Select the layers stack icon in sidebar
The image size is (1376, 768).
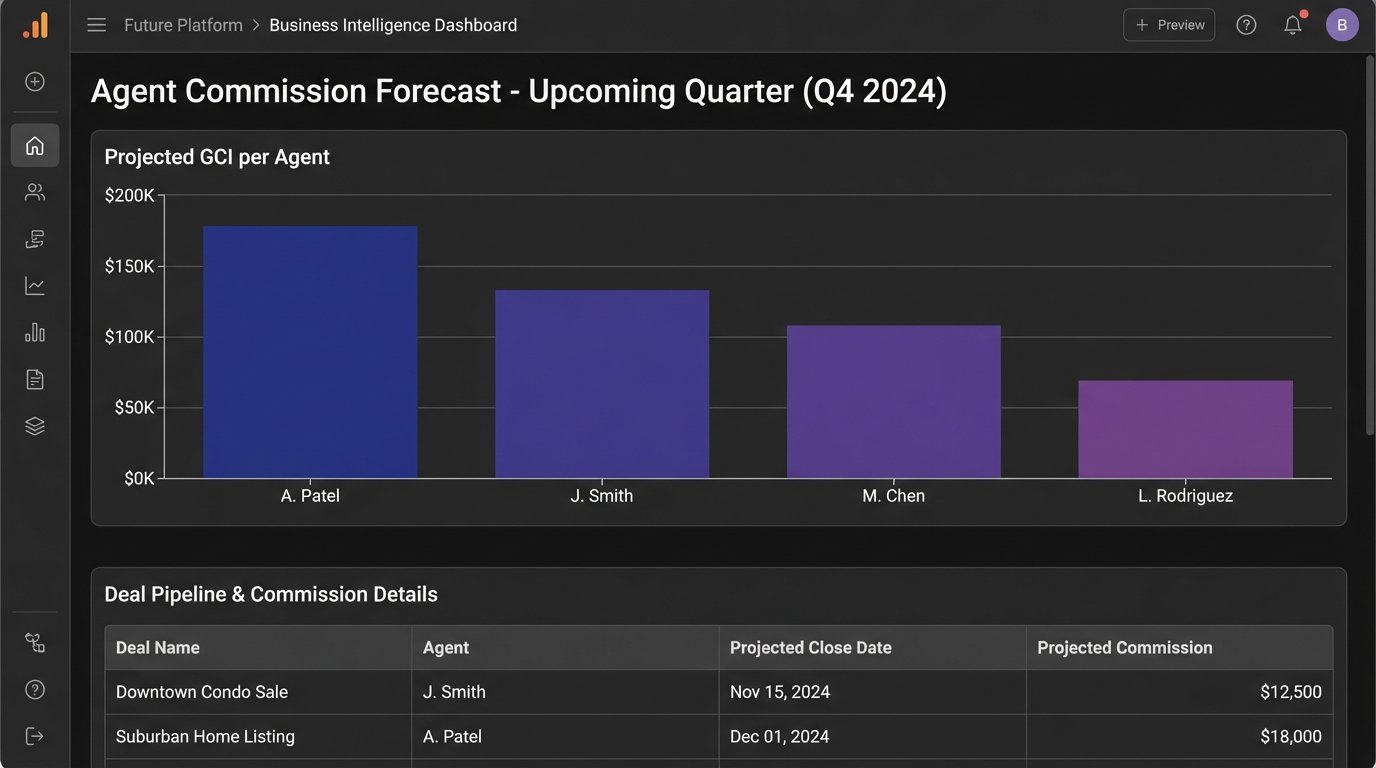[x=34, y=425]
